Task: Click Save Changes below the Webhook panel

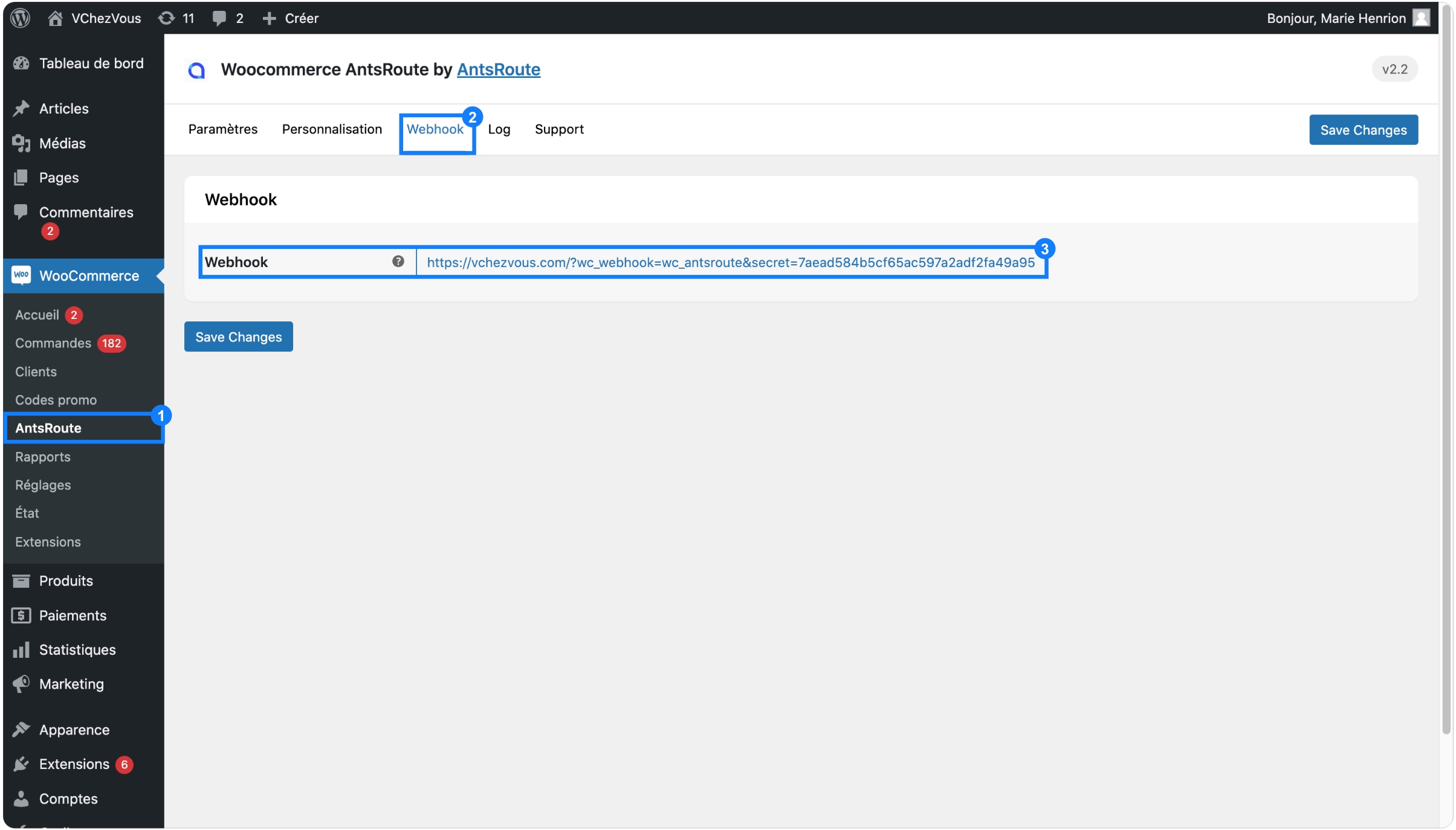Action: (x=238, y=336)
